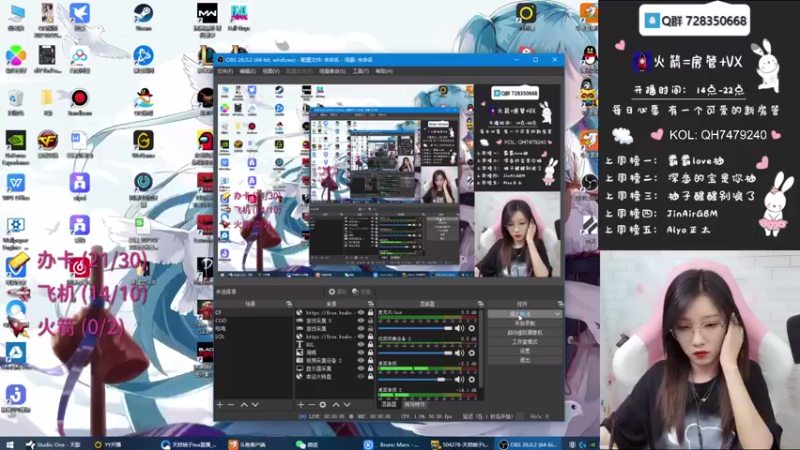Show the hidden 幸运大转盘 source
Image resolution: width=800 pixels, height=450 pixels.
point(361,377)
